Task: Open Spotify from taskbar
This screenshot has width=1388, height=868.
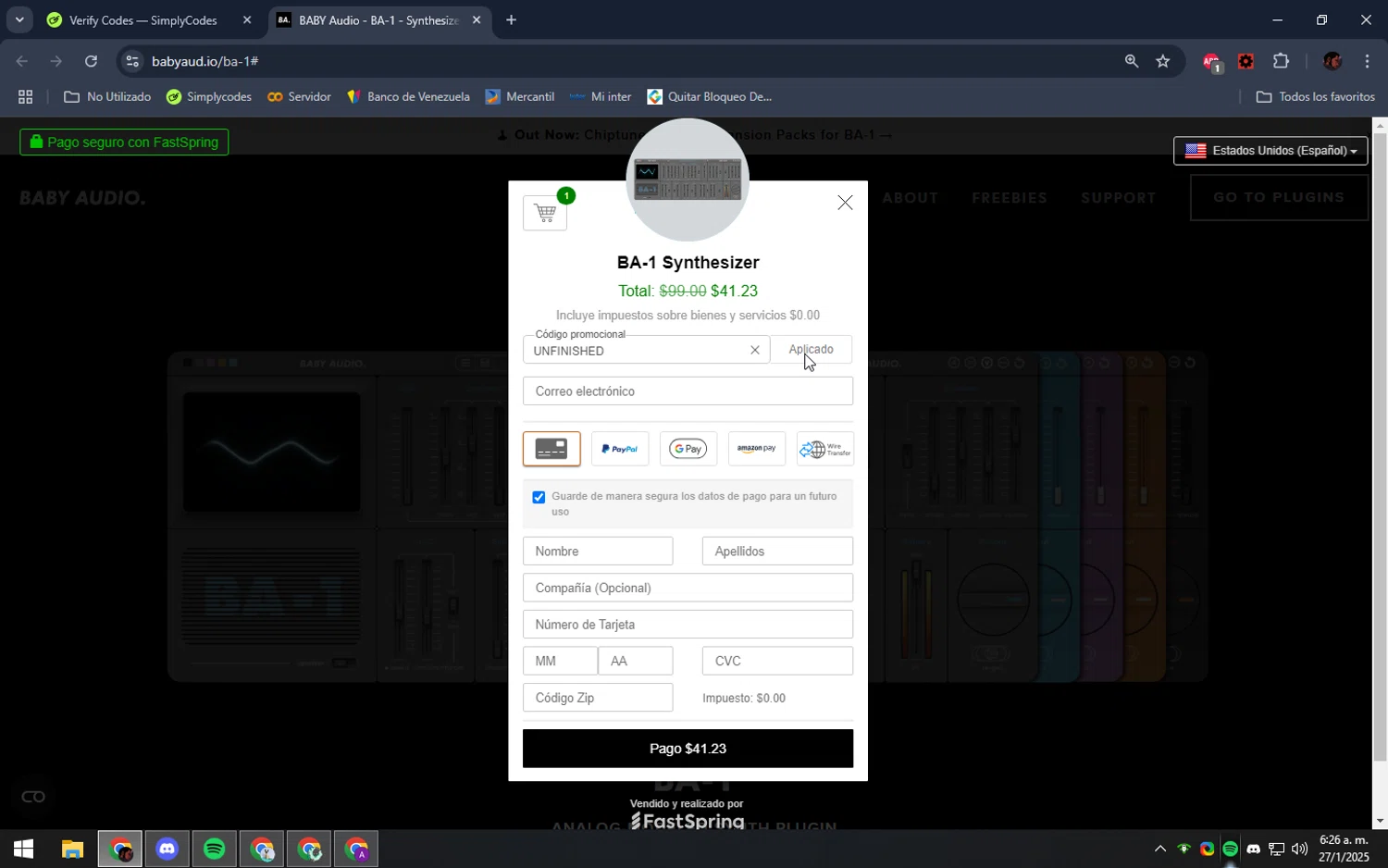Action: pos(215,849)
